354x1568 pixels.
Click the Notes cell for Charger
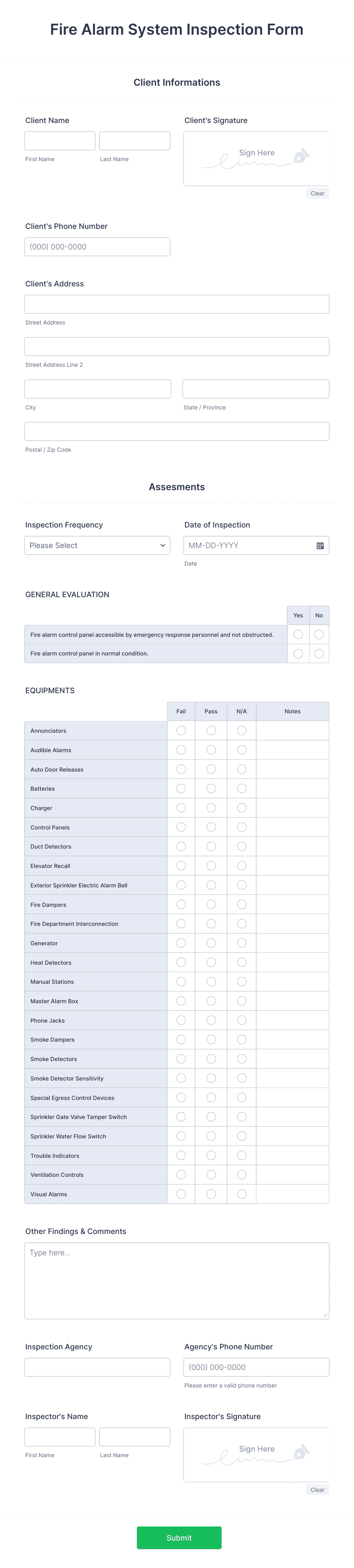pos(293,807)
